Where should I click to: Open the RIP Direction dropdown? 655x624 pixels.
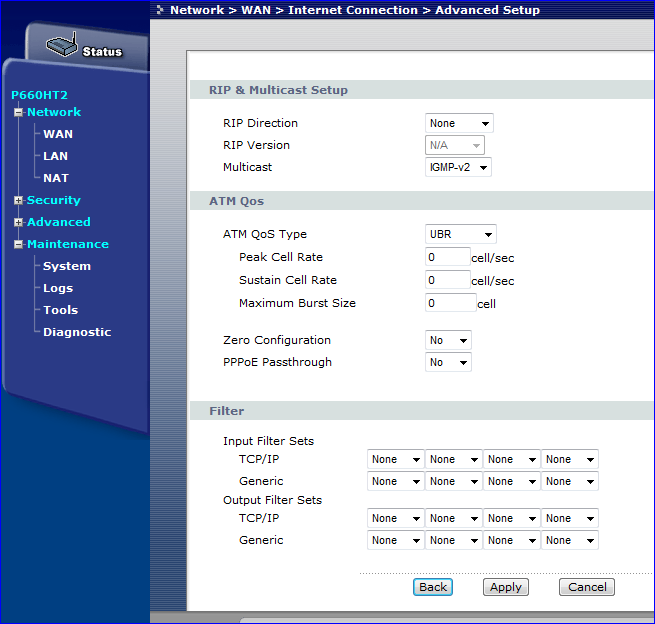[459, 123]
